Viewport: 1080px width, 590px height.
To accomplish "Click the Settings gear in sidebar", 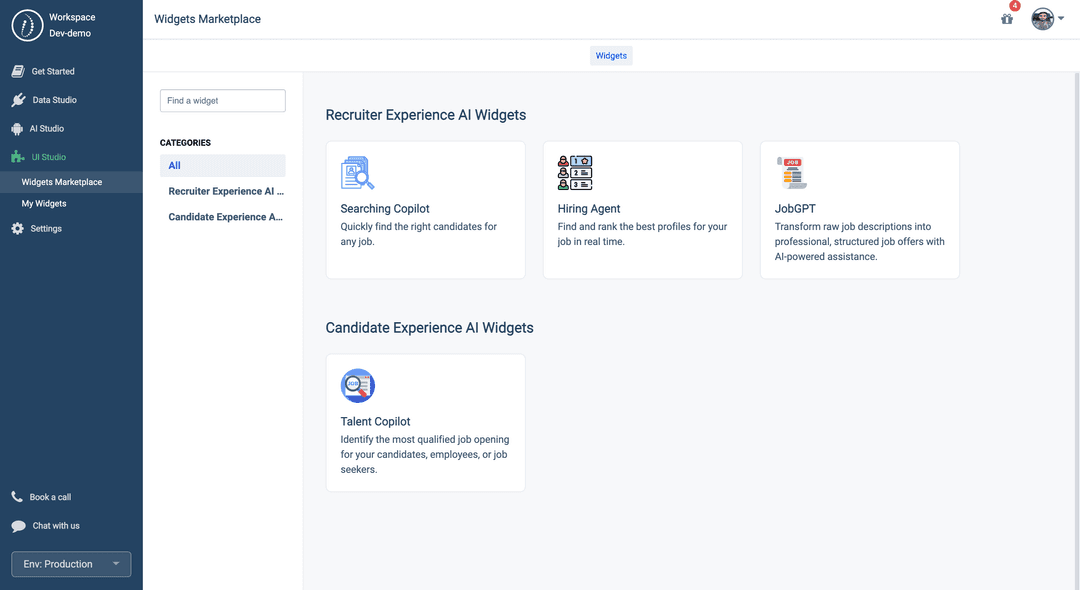I will [17, 228].
